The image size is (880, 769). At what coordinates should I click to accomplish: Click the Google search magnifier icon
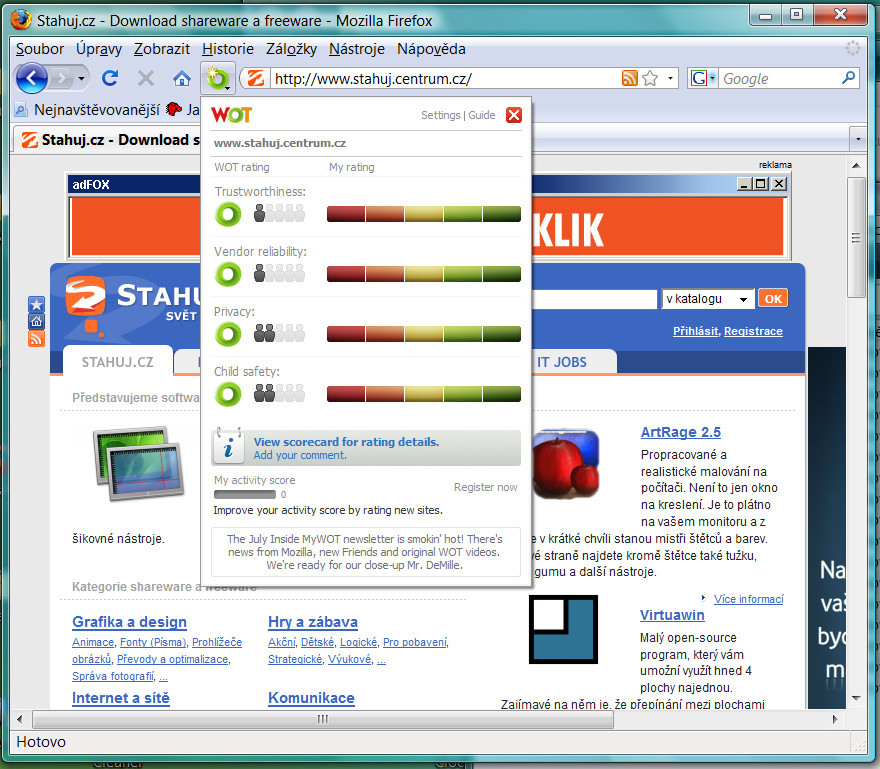coord(848,78)
